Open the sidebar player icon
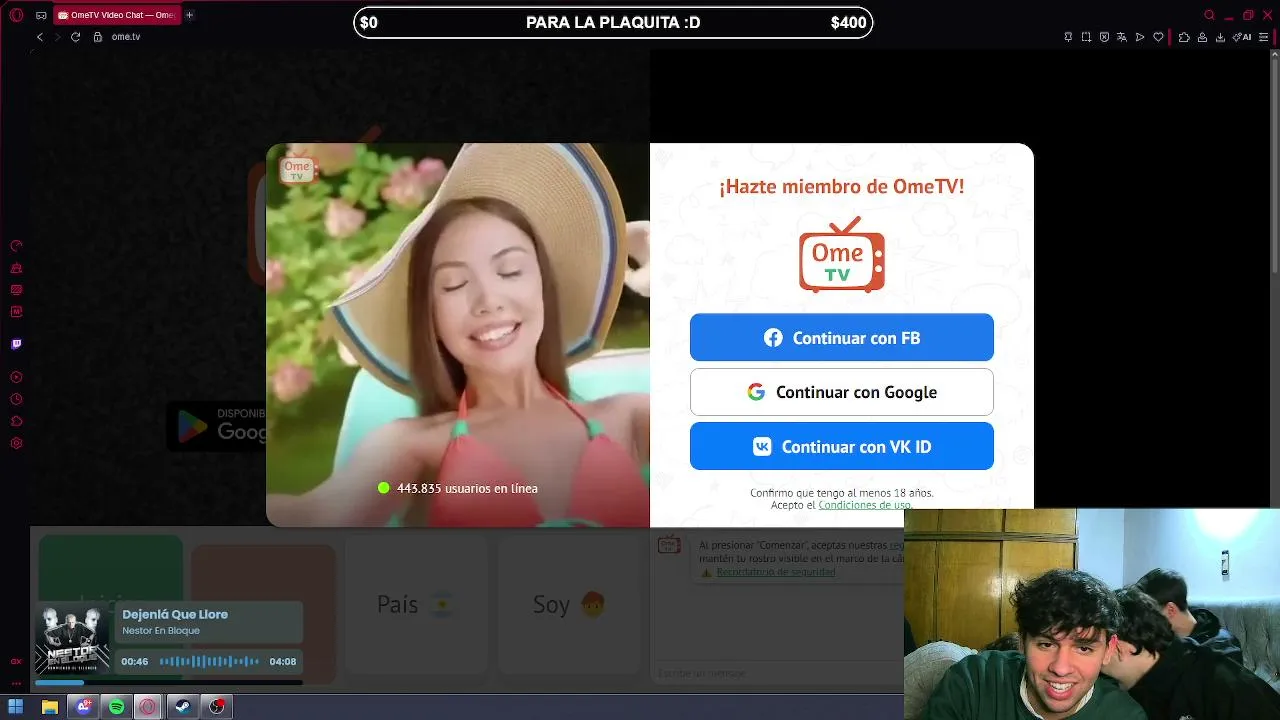This screenshot has height=720, width=1280. (16, 377)
